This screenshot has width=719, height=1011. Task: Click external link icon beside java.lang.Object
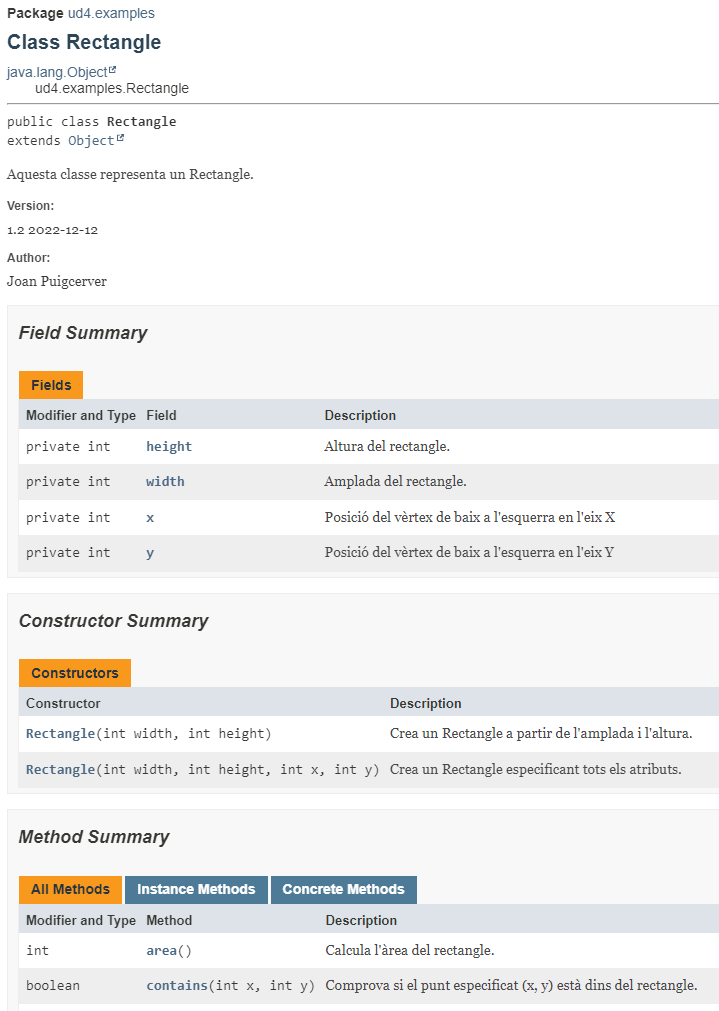113,70
